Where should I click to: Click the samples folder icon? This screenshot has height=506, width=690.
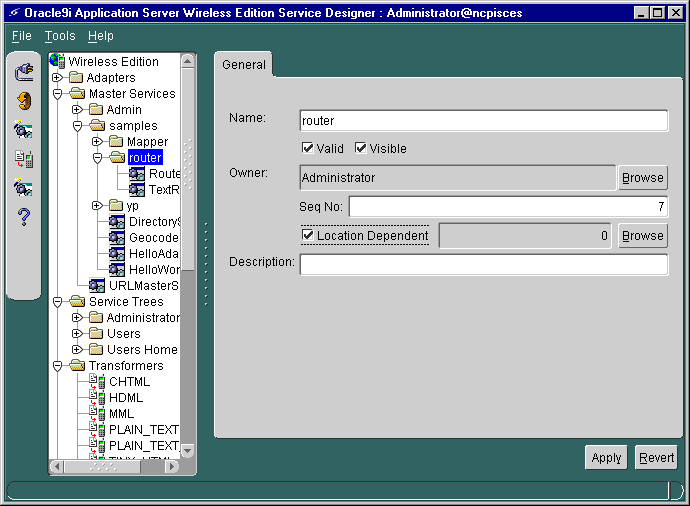pos(97,125)
